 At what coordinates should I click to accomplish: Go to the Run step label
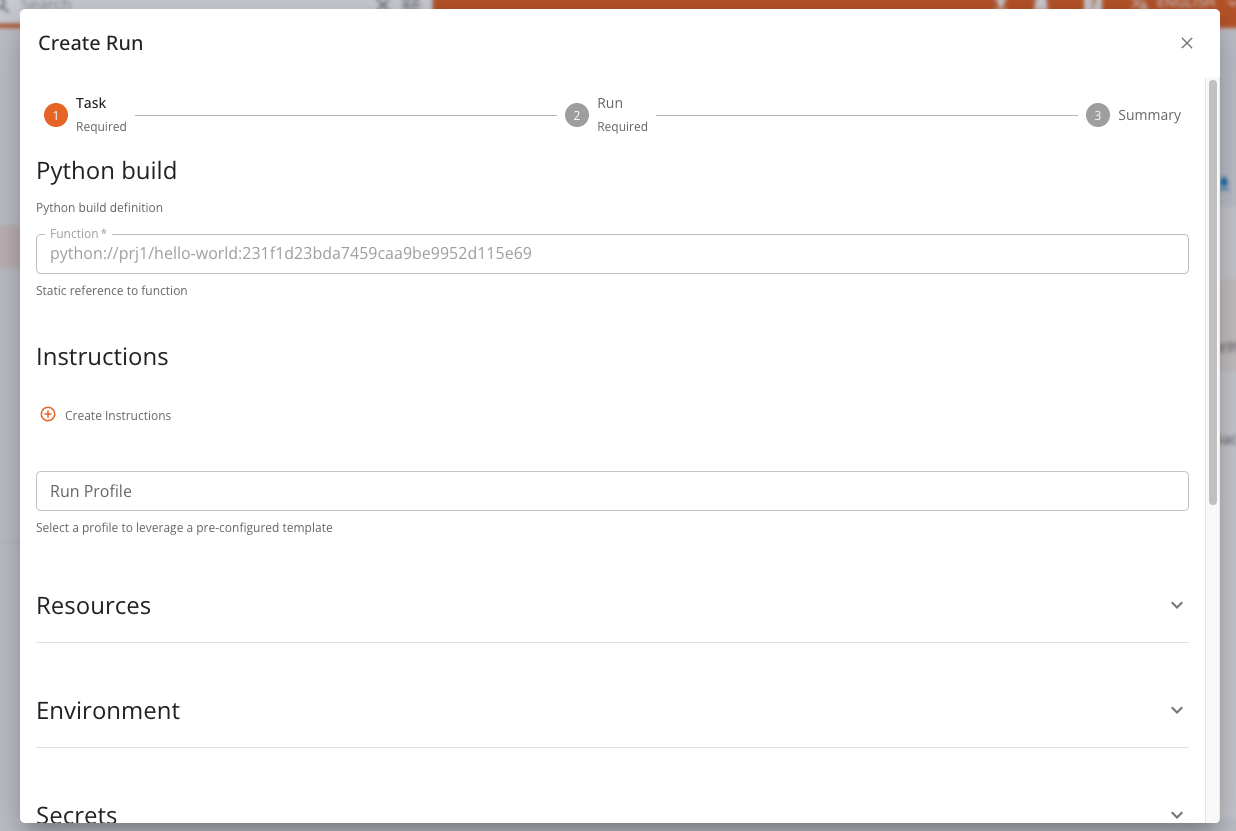(610, 103)
